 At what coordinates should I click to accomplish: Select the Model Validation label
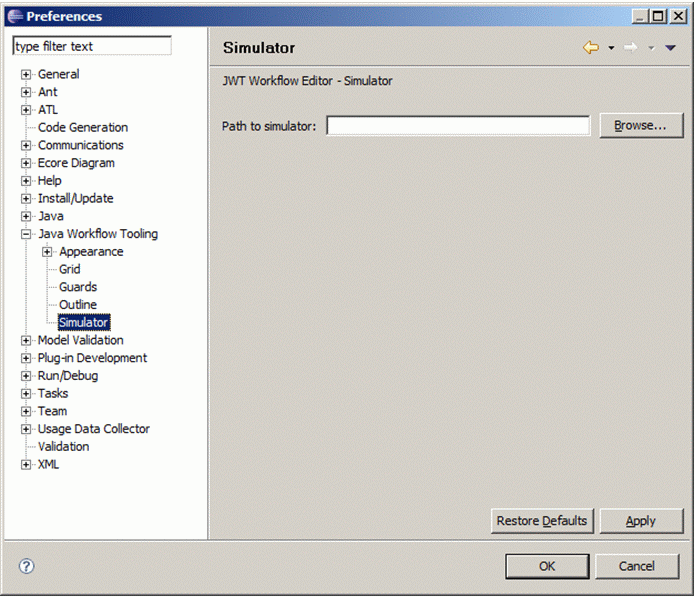[x=81, y=340]
